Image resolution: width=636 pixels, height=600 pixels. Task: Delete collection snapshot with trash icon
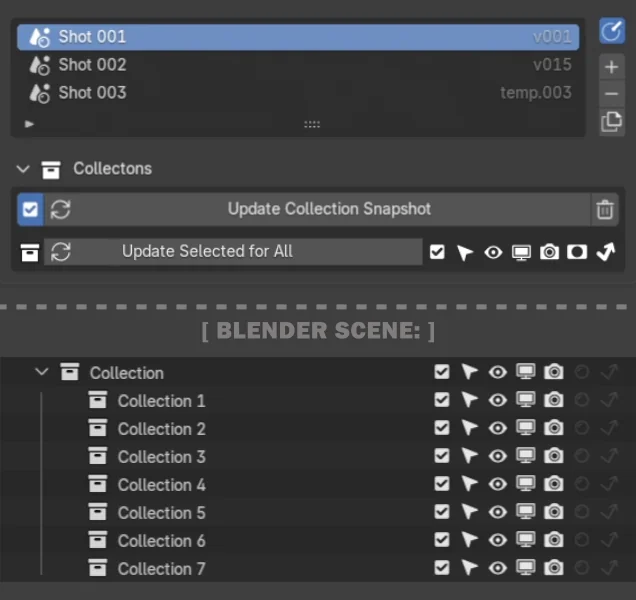click(605, 210)
